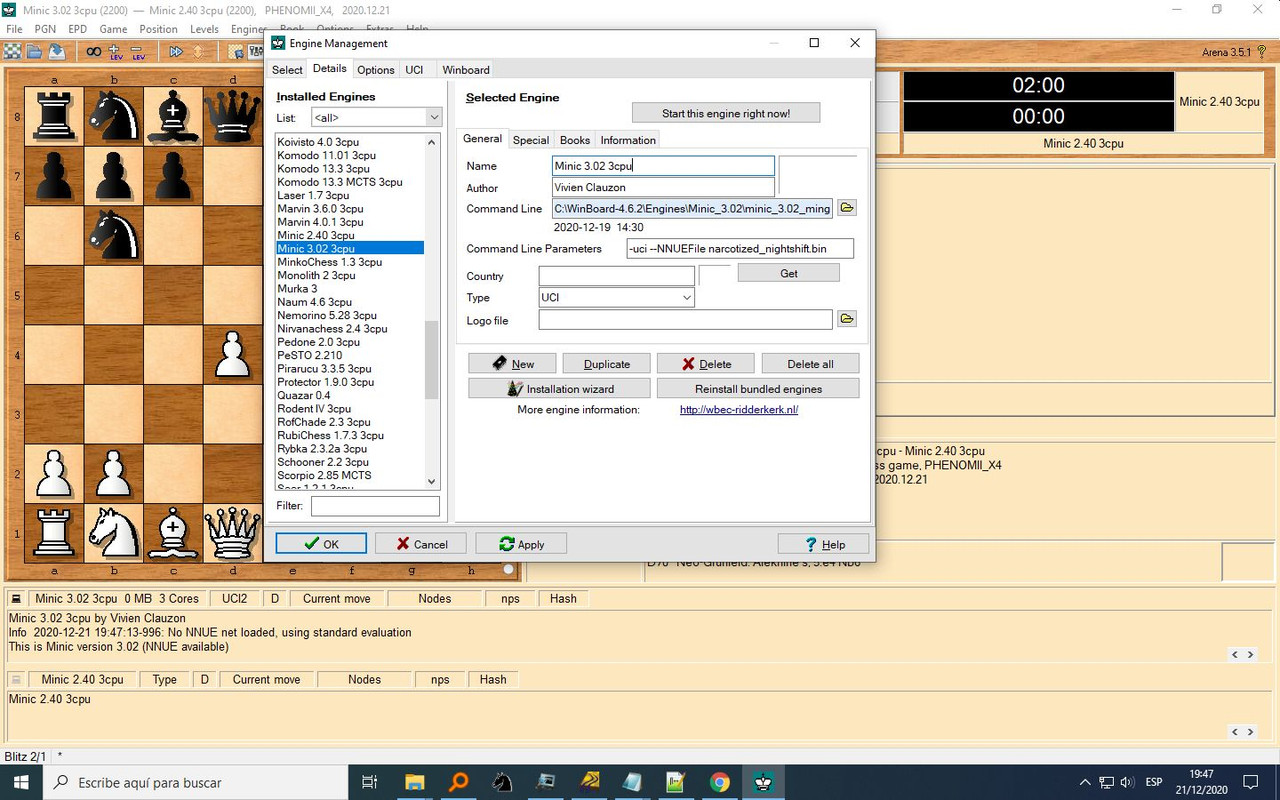Click the engine Name input field
Image resolution: width=1280 pixels, height=800 pixels.
[663, 166]
